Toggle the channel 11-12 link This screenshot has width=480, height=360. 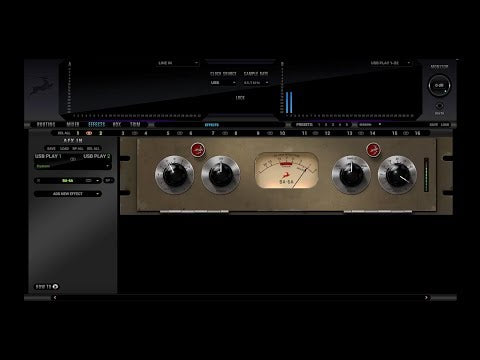click(315, 133)
